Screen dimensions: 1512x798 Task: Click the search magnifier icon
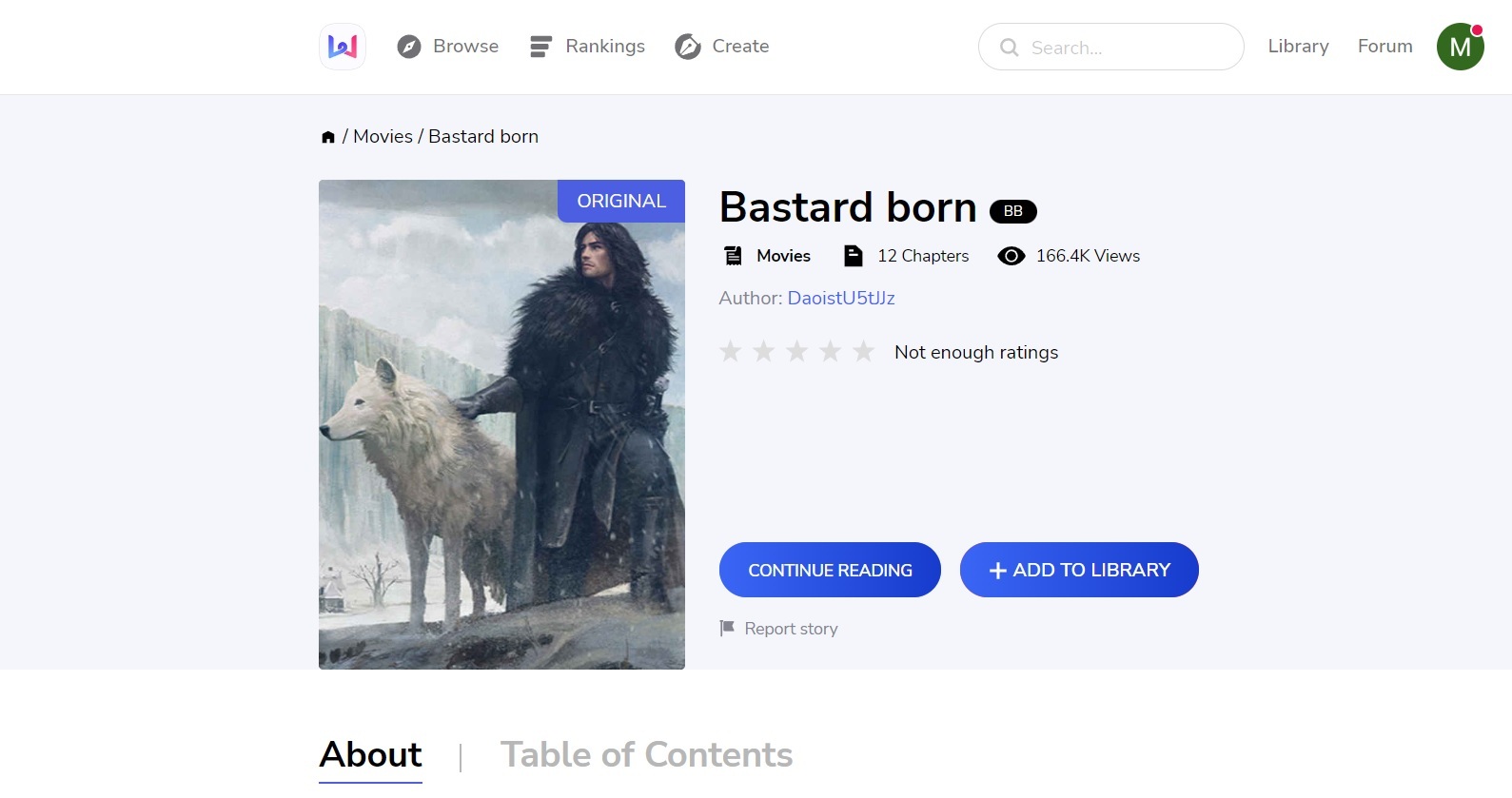(x=1009, y=48)
